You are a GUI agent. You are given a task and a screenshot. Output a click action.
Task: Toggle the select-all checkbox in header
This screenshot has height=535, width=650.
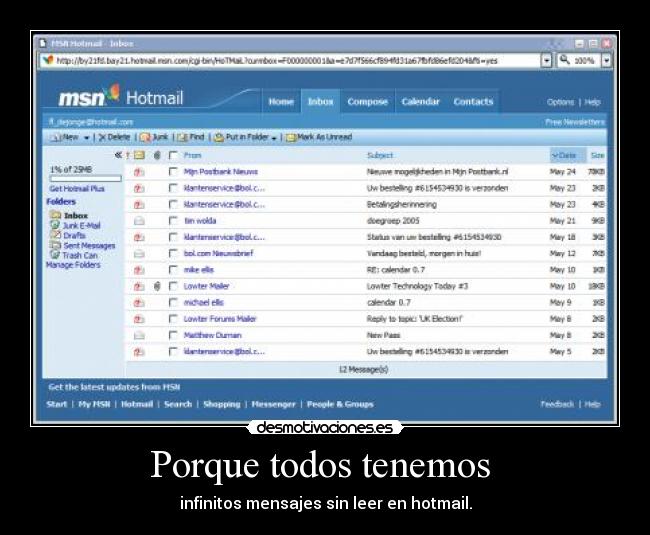173,155
